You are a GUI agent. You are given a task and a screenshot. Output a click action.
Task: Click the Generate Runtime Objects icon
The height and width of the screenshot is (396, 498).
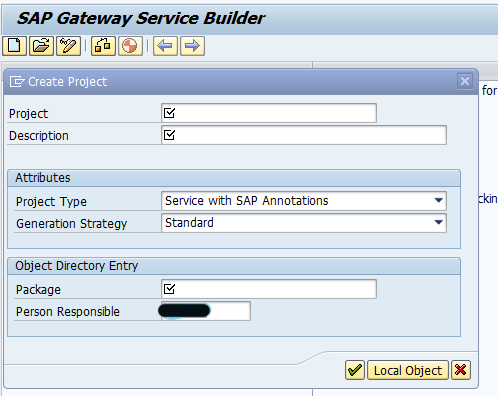103,46
